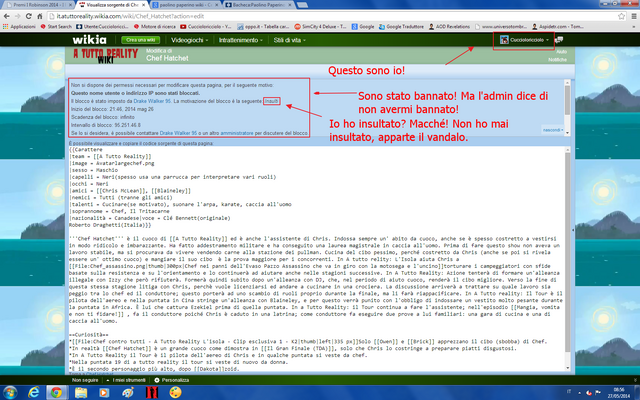The image size is (640, 400).
Task: Collapse the notice with nascondi dropdown
Action: (553, 130)
